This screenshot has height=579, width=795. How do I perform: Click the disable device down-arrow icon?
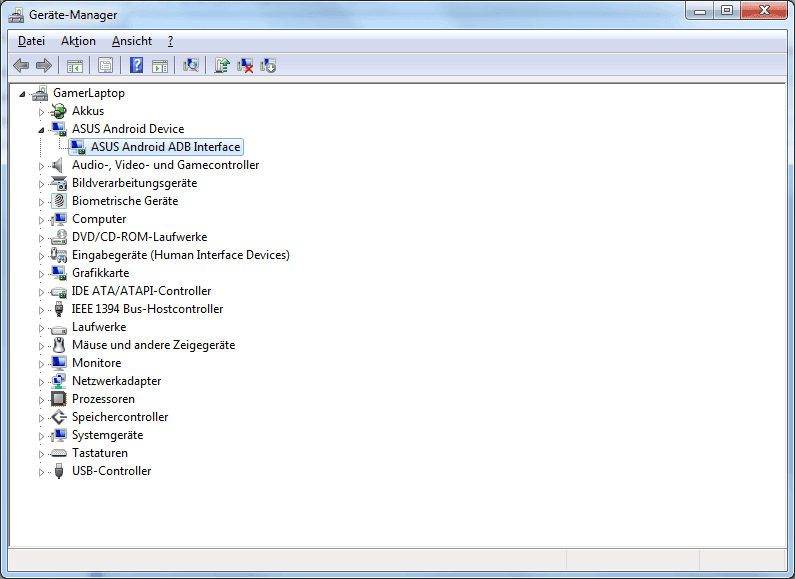pyautogui.click(x=268, y=65)
